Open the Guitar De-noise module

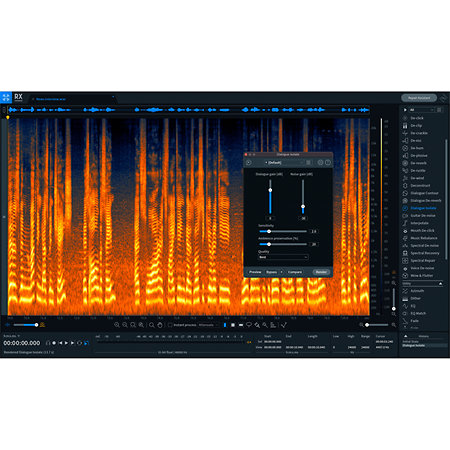point(419,216)
